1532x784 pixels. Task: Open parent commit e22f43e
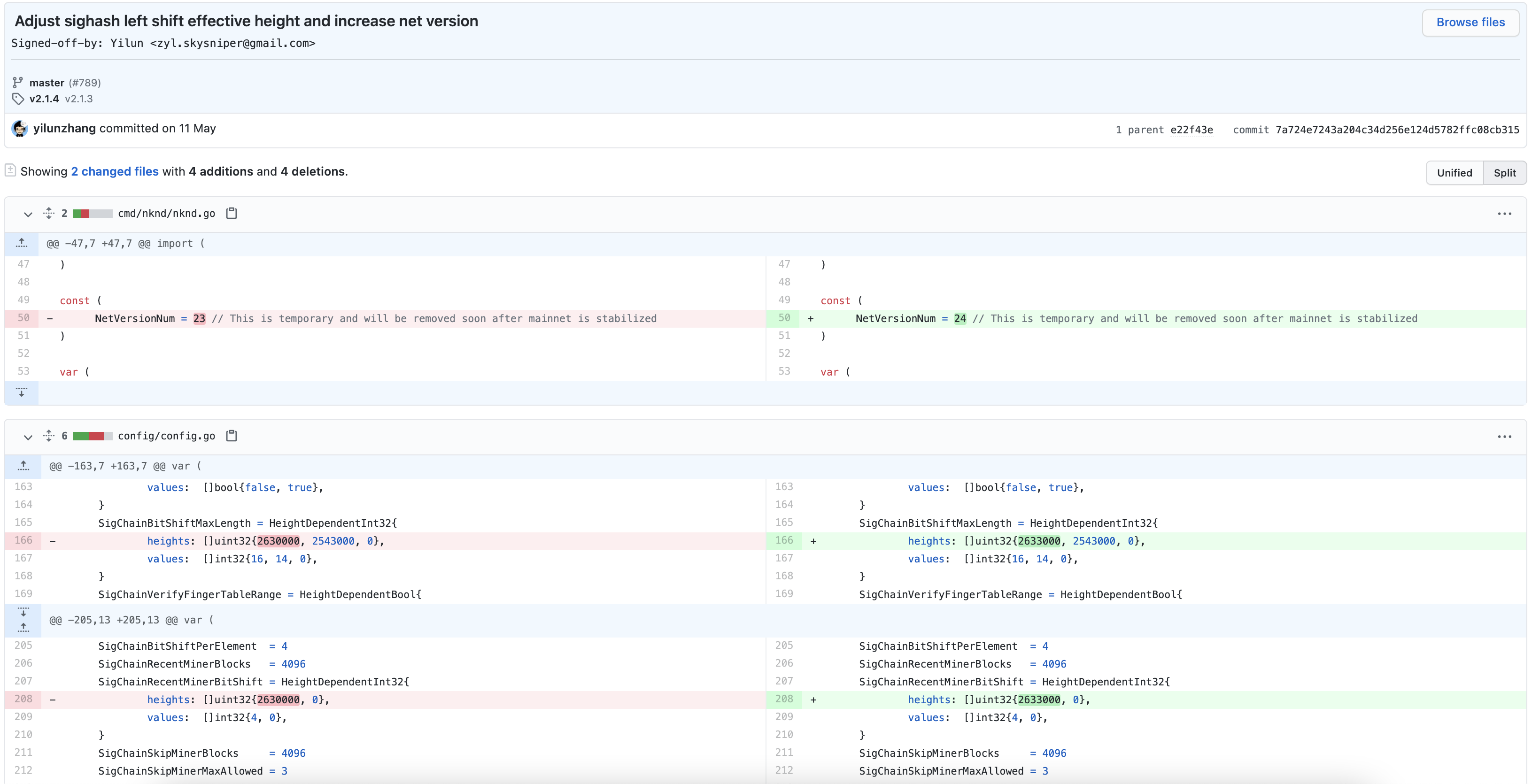1191,130
